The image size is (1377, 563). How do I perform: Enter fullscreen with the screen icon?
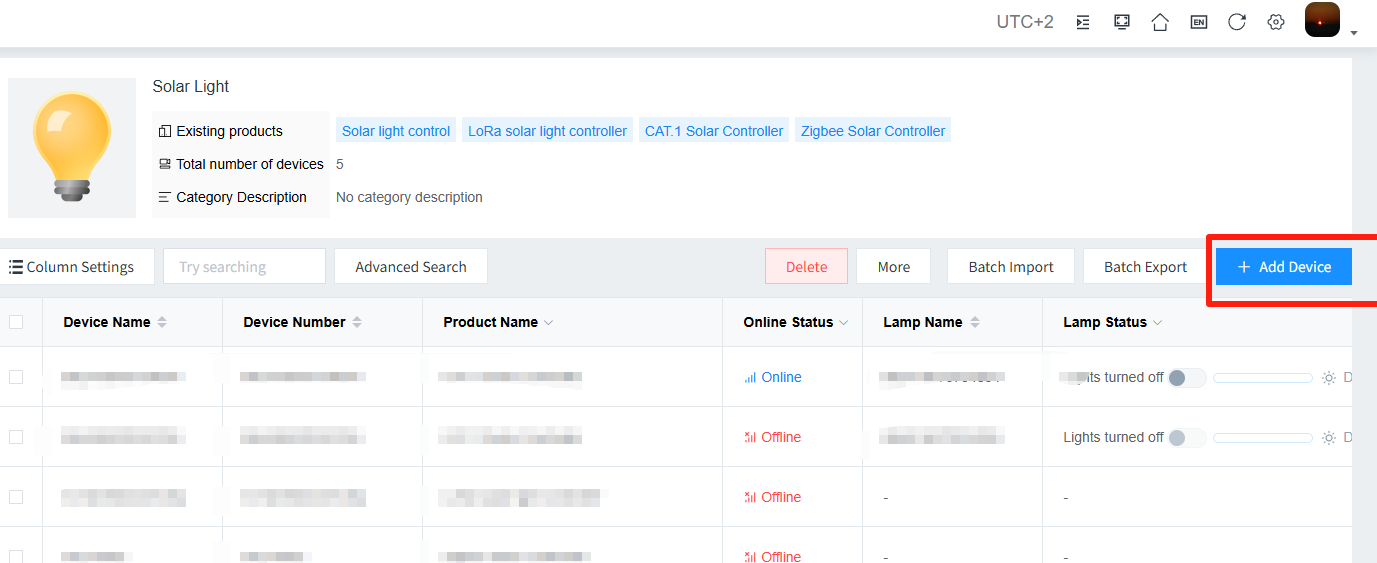pyautogui.click(x=1122, y=22)
